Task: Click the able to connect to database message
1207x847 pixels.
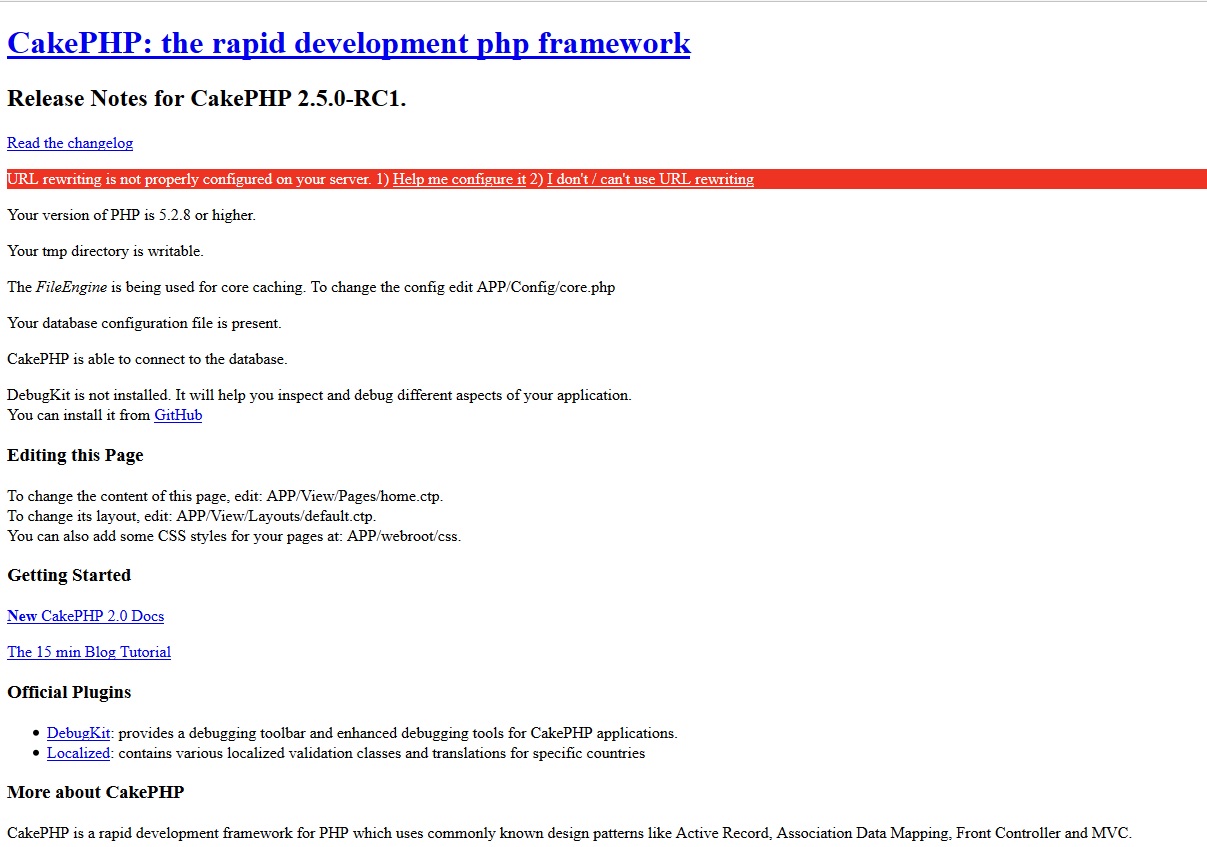Action: tap(147, 359)
